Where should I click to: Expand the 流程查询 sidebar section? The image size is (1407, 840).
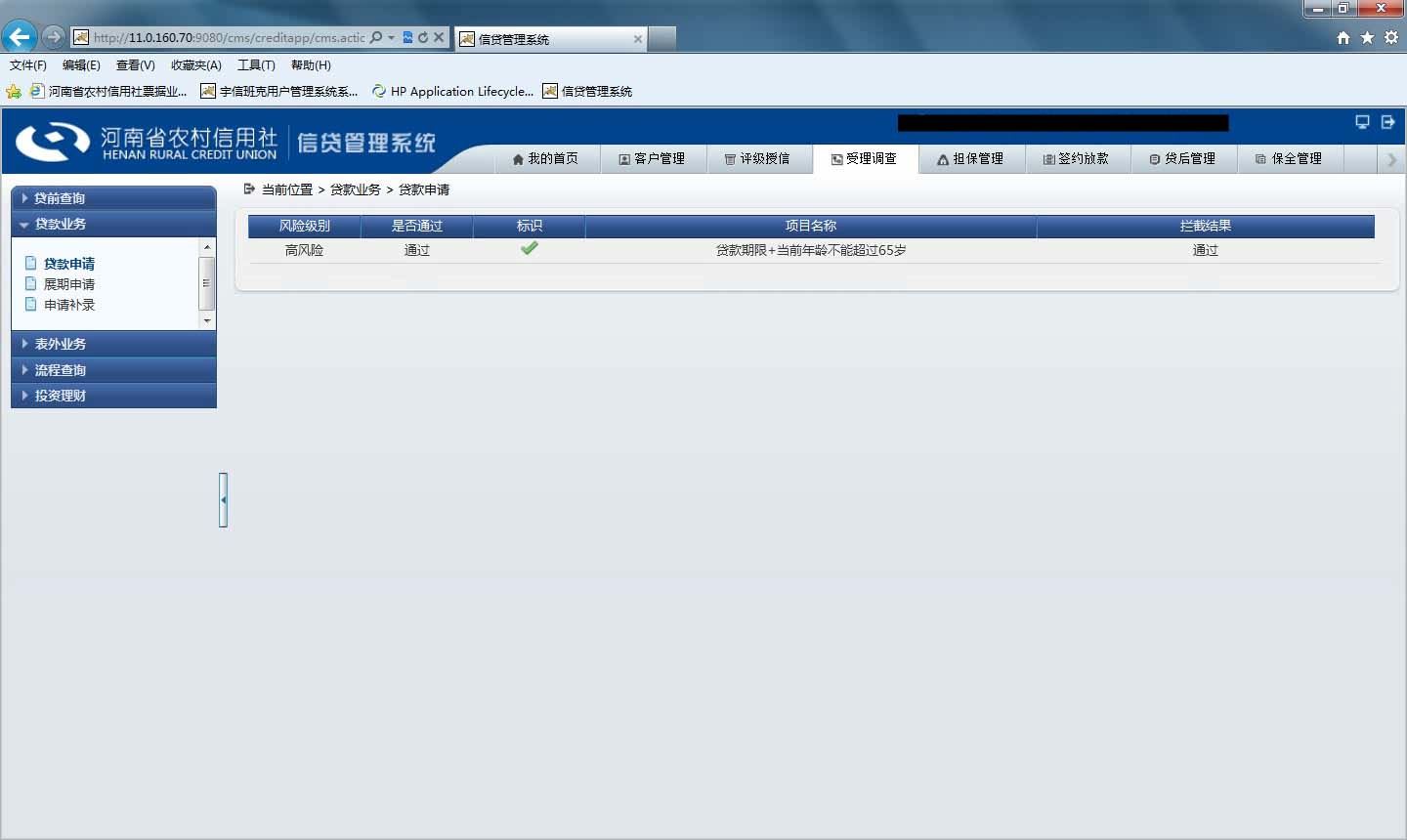(113, 370)
